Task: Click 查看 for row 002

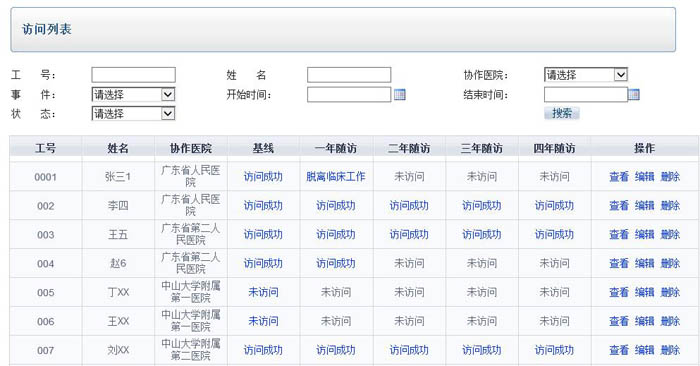Action: point(619,206)
